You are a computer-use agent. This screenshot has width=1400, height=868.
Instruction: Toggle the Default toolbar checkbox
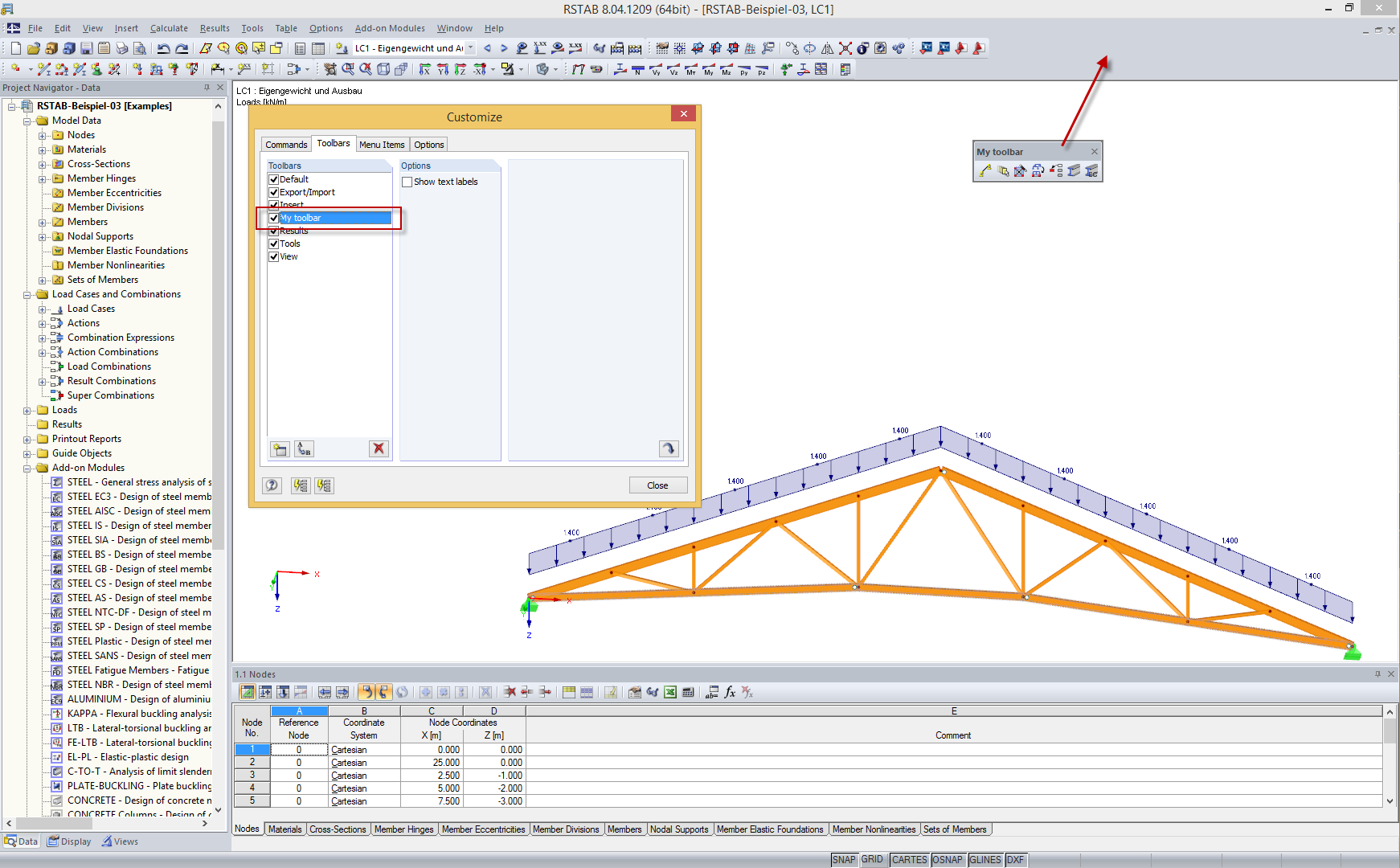coord(273,179)
